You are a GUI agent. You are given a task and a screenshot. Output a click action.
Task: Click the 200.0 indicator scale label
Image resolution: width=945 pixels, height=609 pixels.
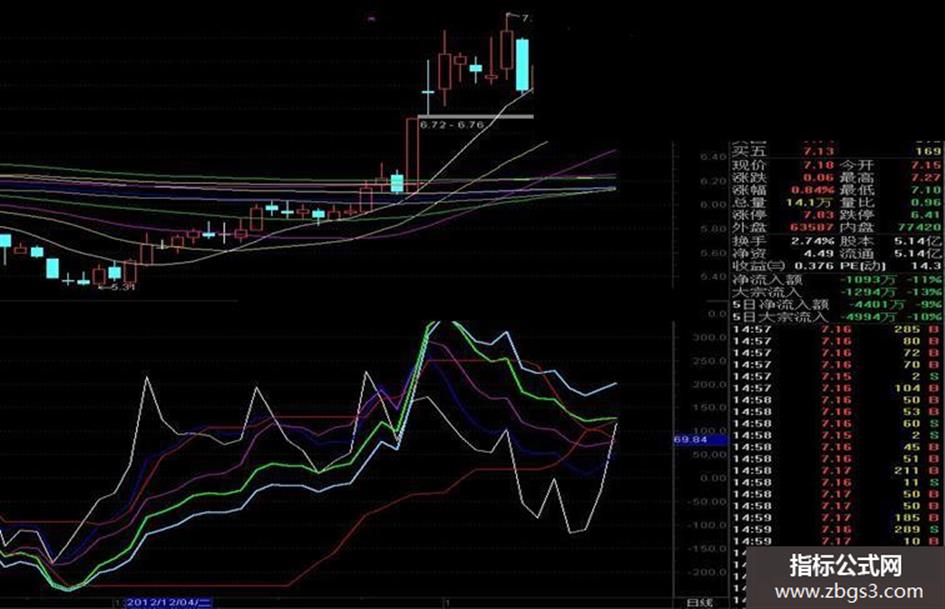pyautogui.click(x=709, y=384)
